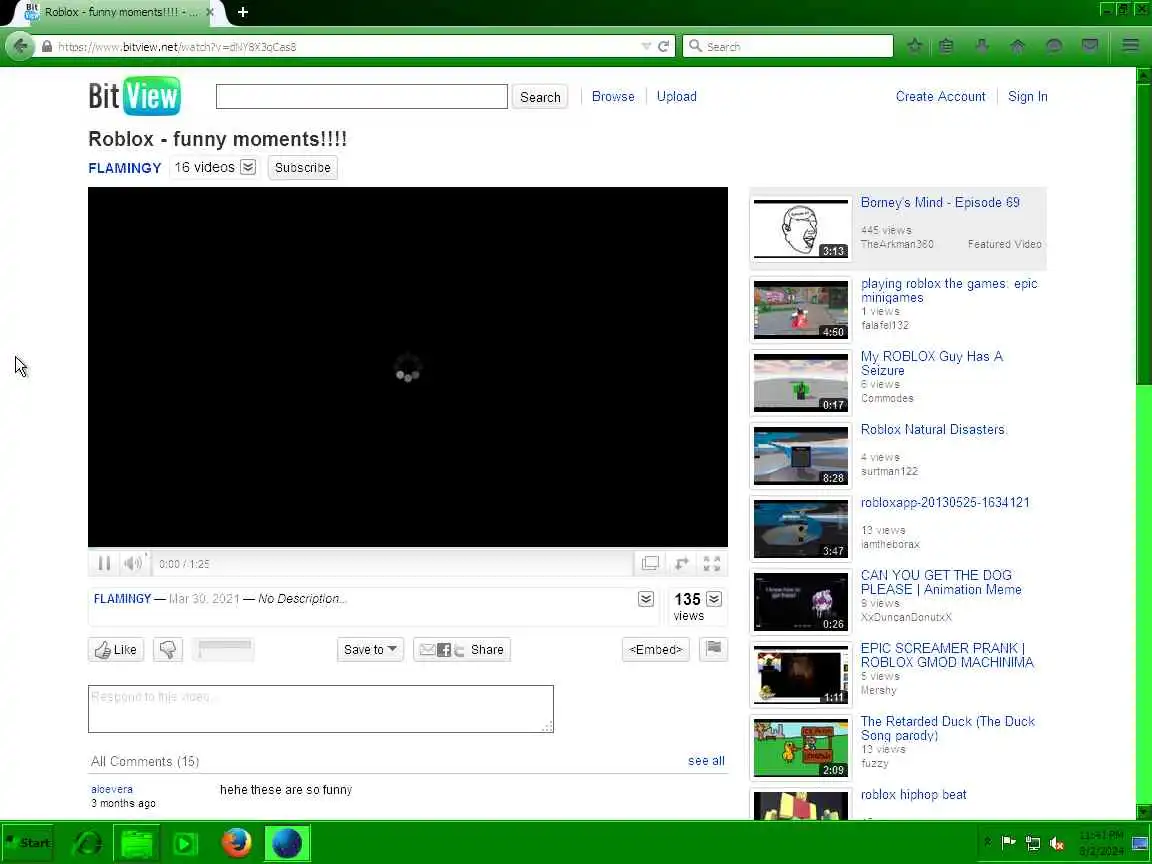
Task: Close the Roblox funny moments tab
Action: 209,12
